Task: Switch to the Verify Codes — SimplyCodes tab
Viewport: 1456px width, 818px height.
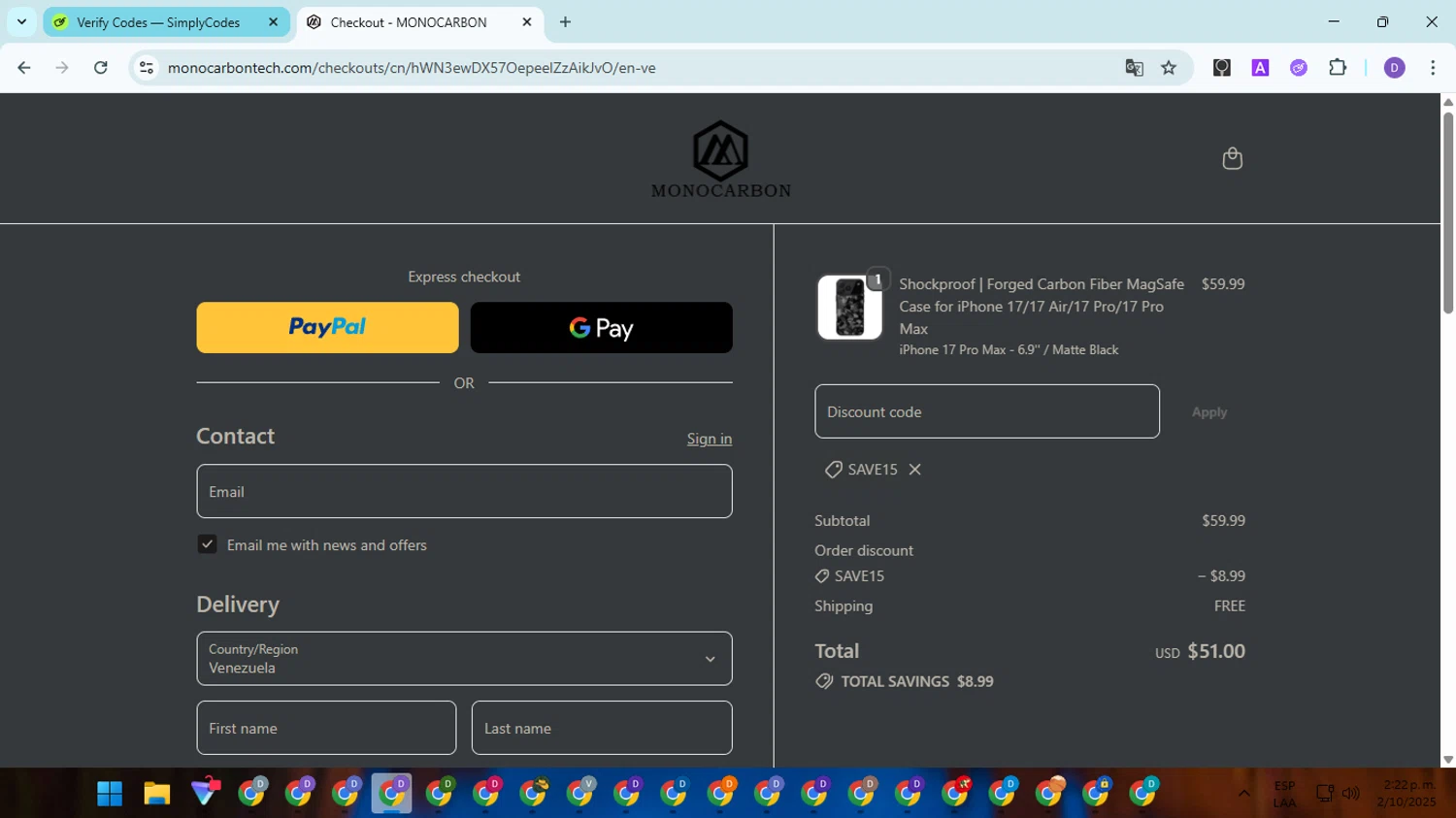Action: click(166, 22)
